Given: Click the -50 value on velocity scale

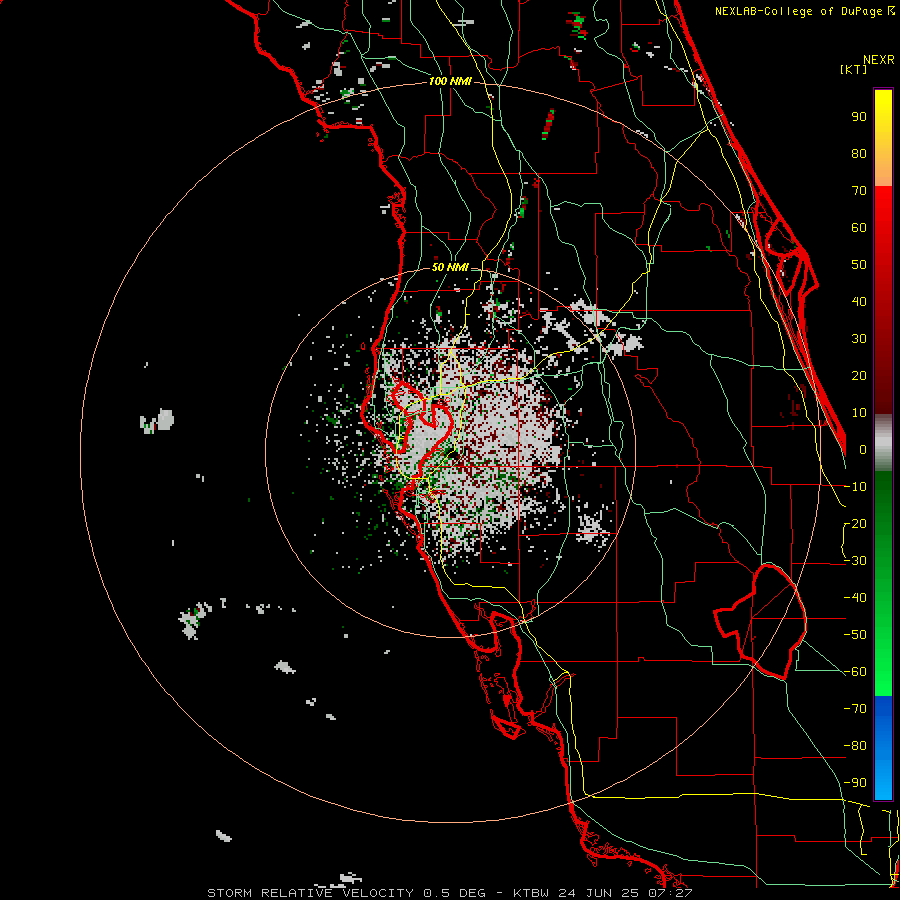Looking at the screenshot, I should (x=855, y=635).
